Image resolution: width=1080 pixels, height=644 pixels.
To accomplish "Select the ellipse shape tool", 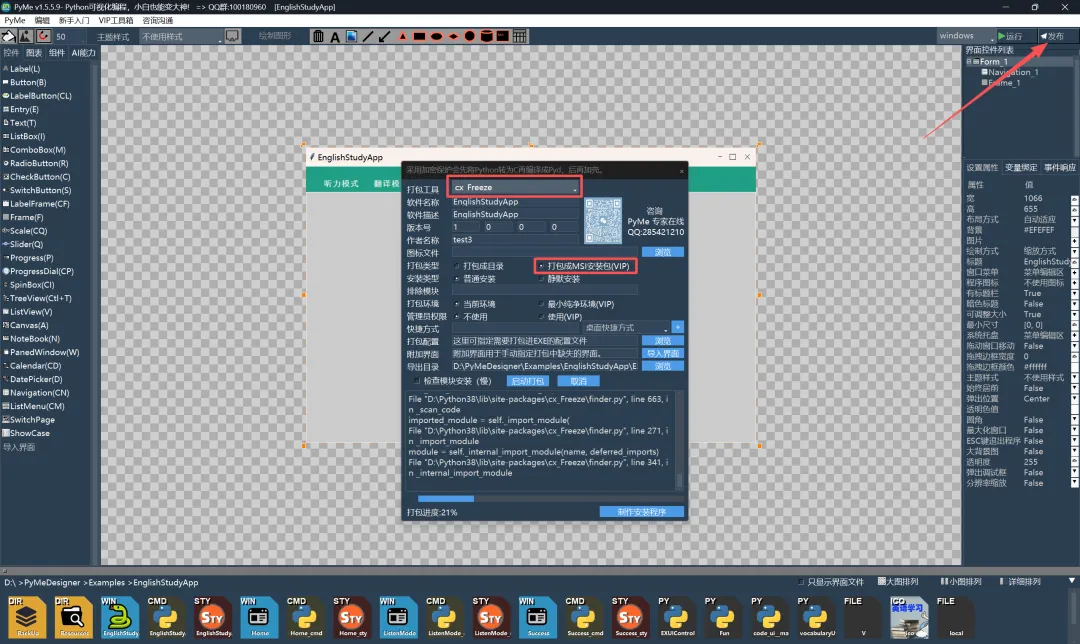I will pos(436,37).
